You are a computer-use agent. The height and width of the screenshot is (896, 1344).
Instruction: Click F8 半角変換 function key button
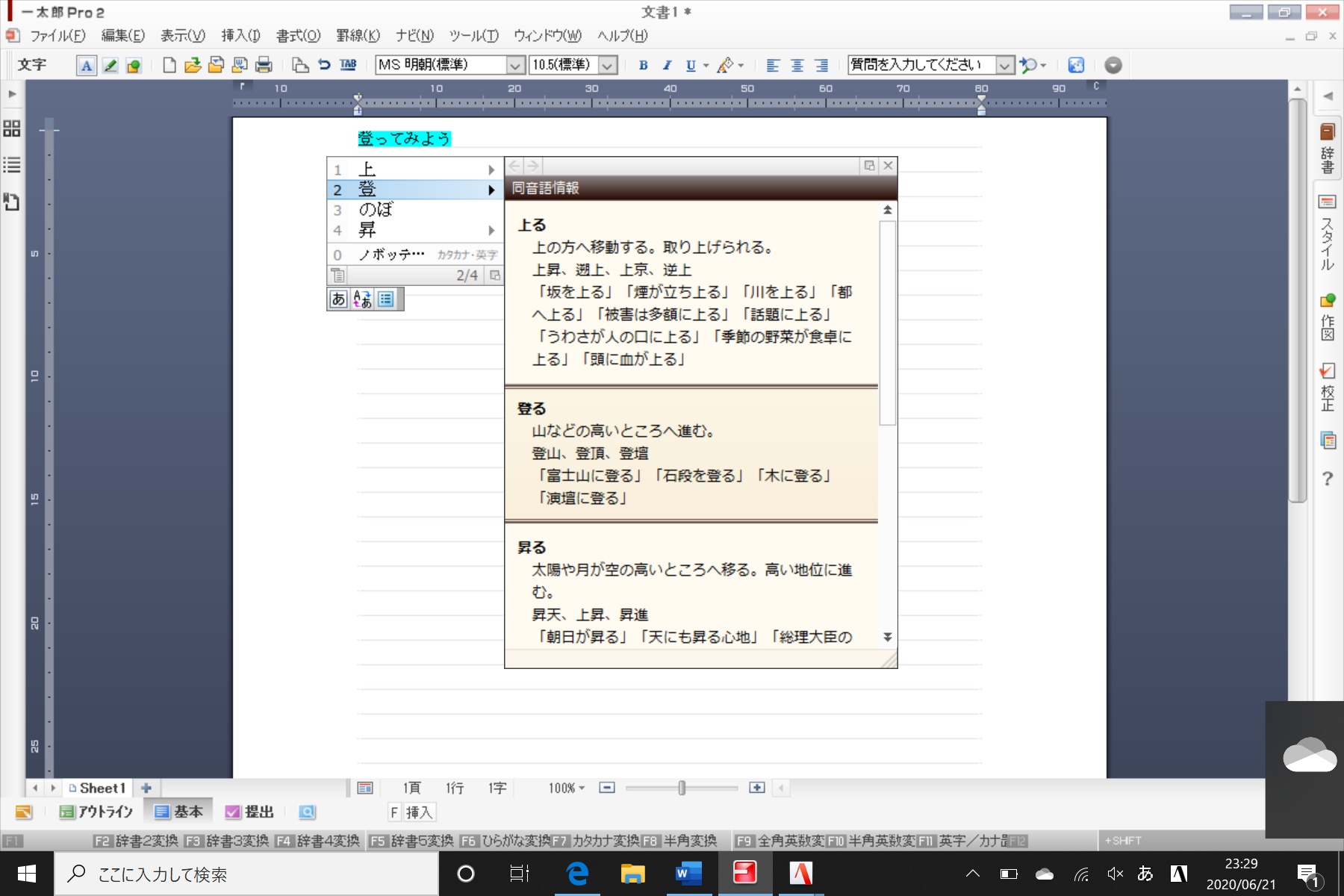[x=679, y=841]
